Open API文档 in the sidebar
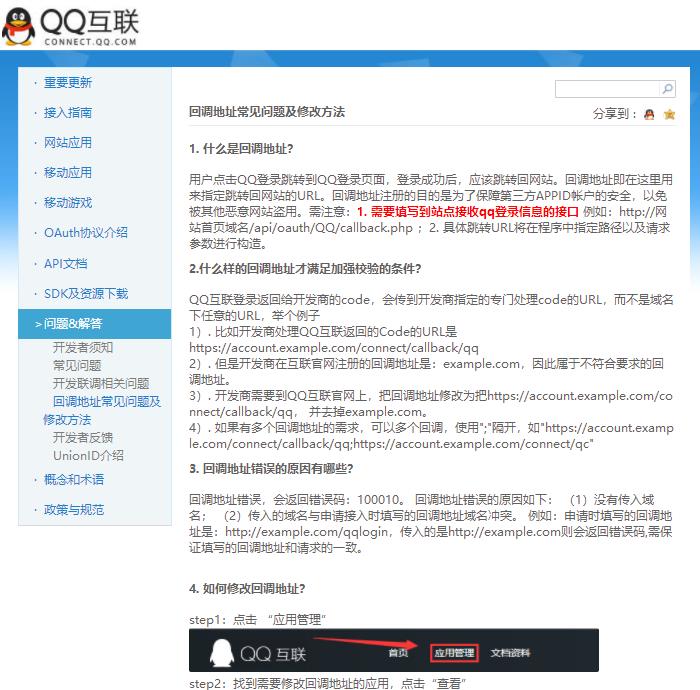The width and height of the screenshot is (700, 690). [x=66, y=263]
